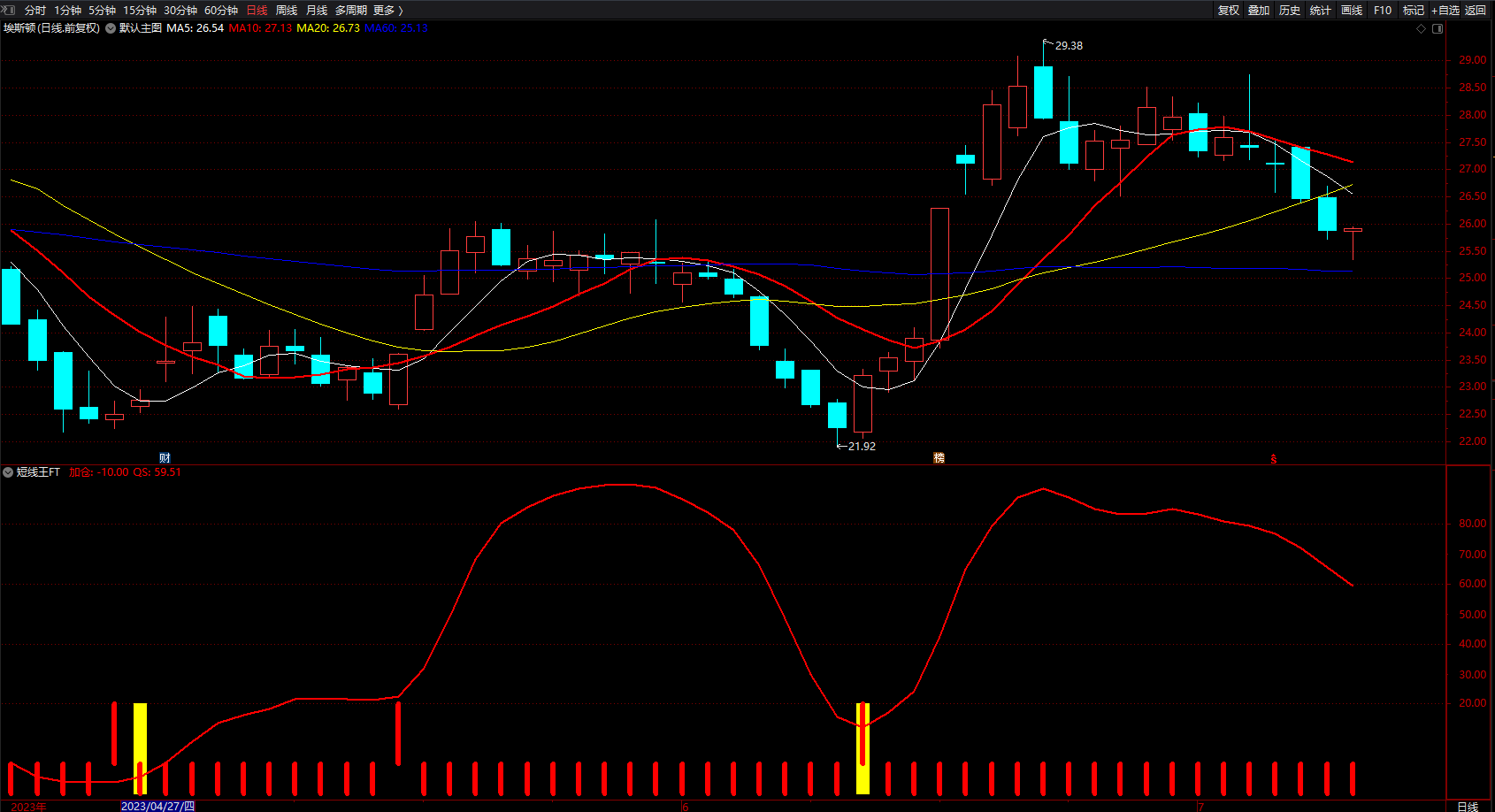
Task: Click the 29.00 price axis label
Action: coord(1473,60)
